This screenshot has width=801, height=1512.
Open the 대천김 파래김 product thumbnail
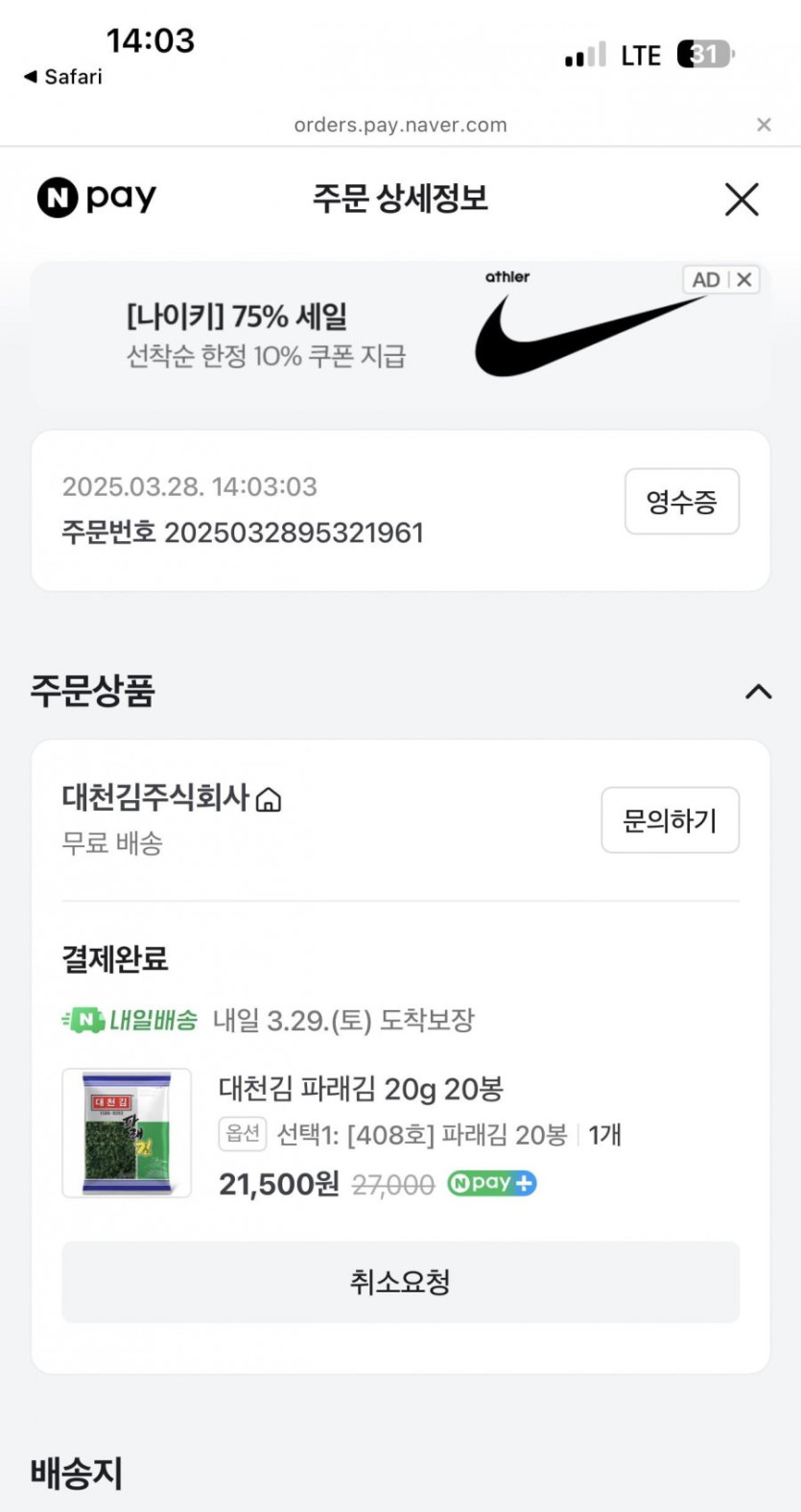127,1132
